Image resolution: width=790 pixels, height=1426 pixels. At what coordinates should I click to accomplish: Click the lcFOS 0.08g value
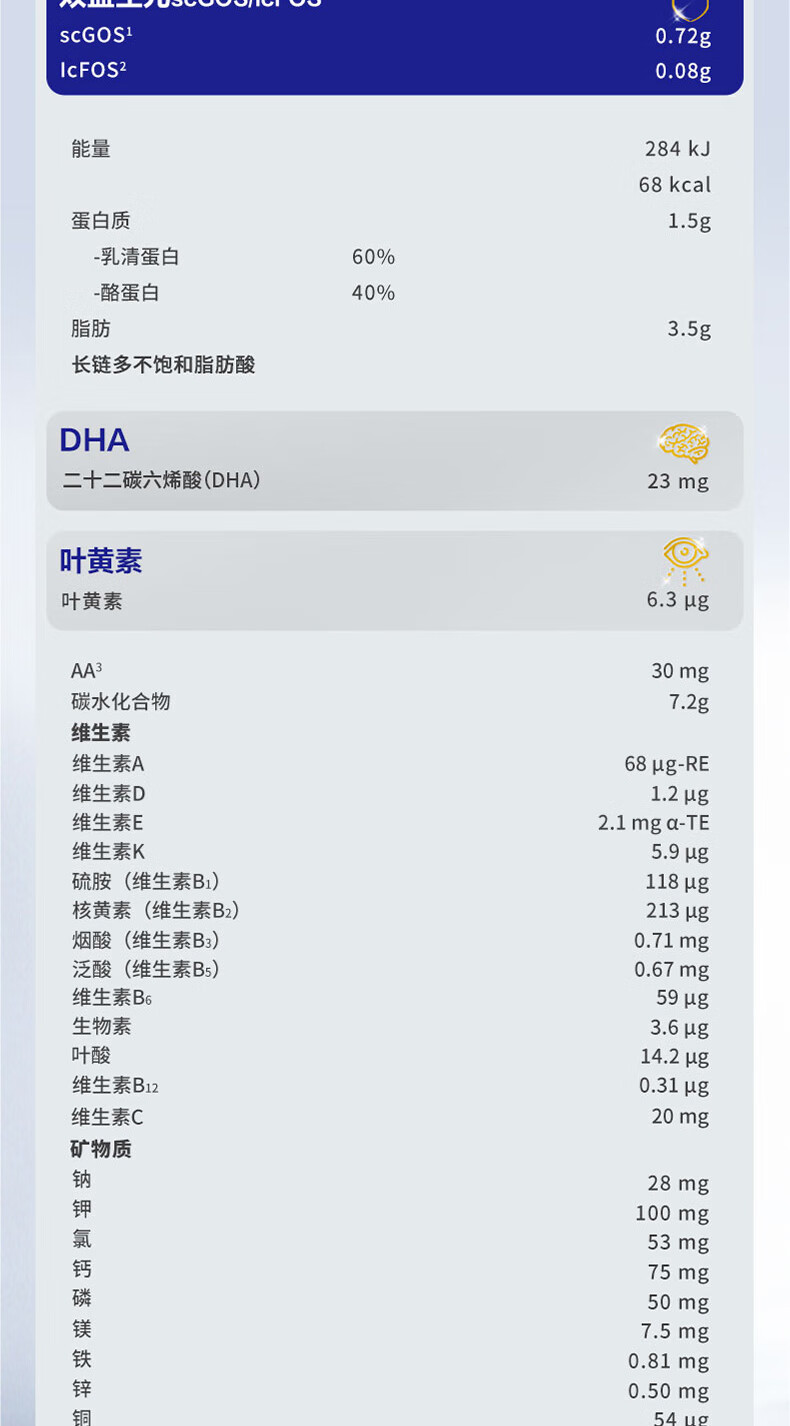[683, 71]
